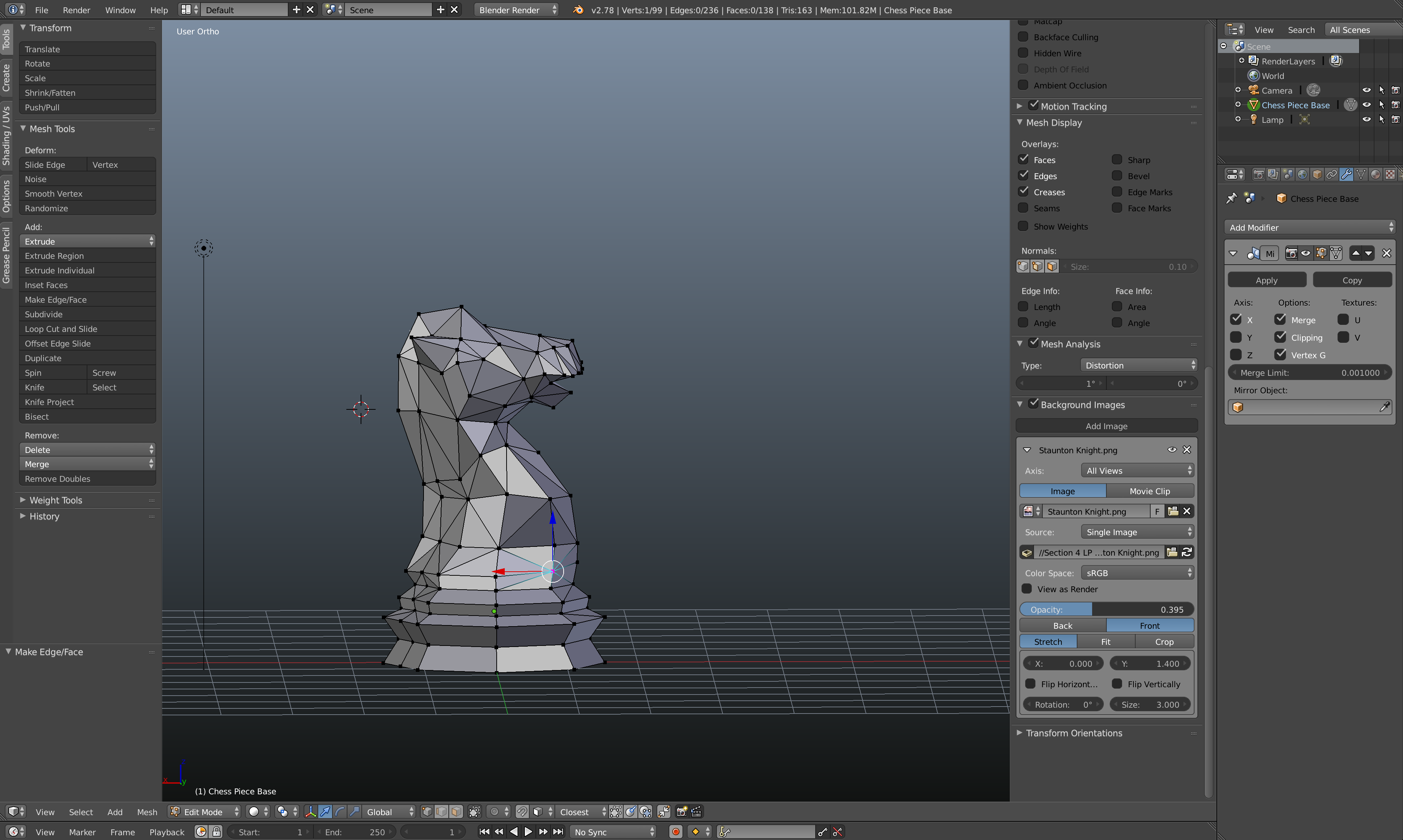
Task: Open the sRGB Color Space dropdown
Action: click(1137, 573)
